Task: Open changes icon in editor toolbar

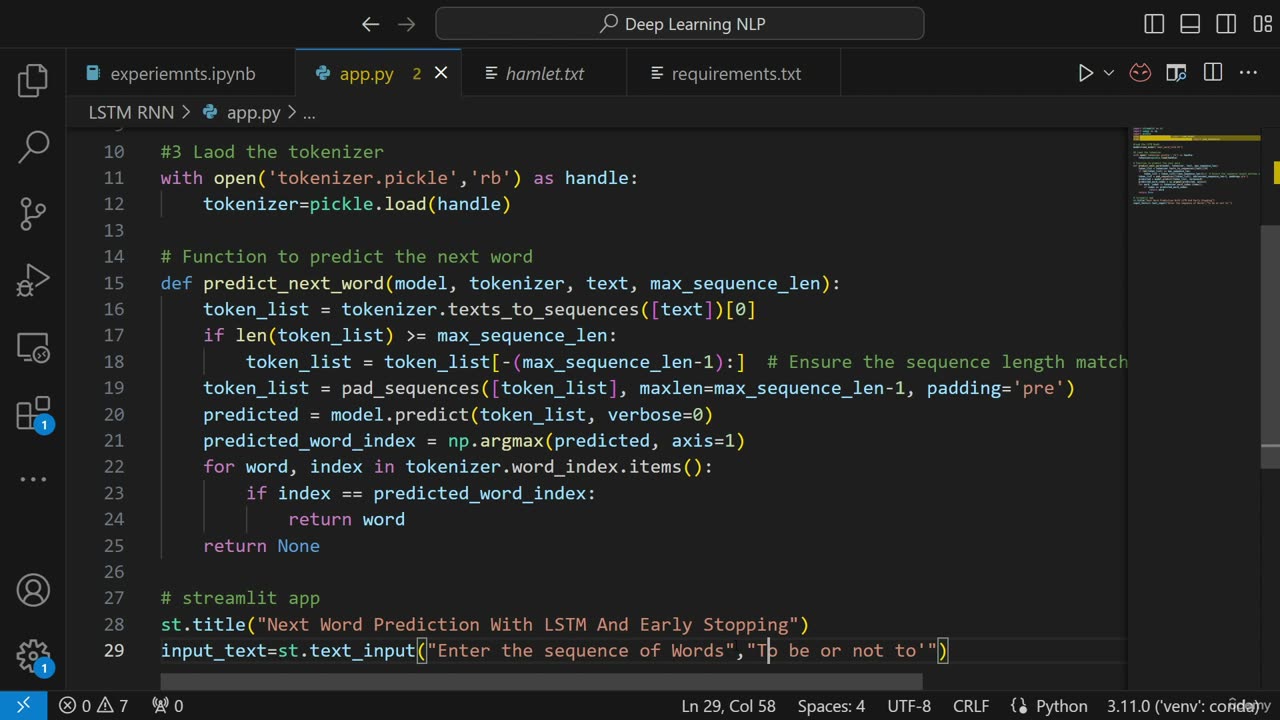Action: click(1176, 73)
